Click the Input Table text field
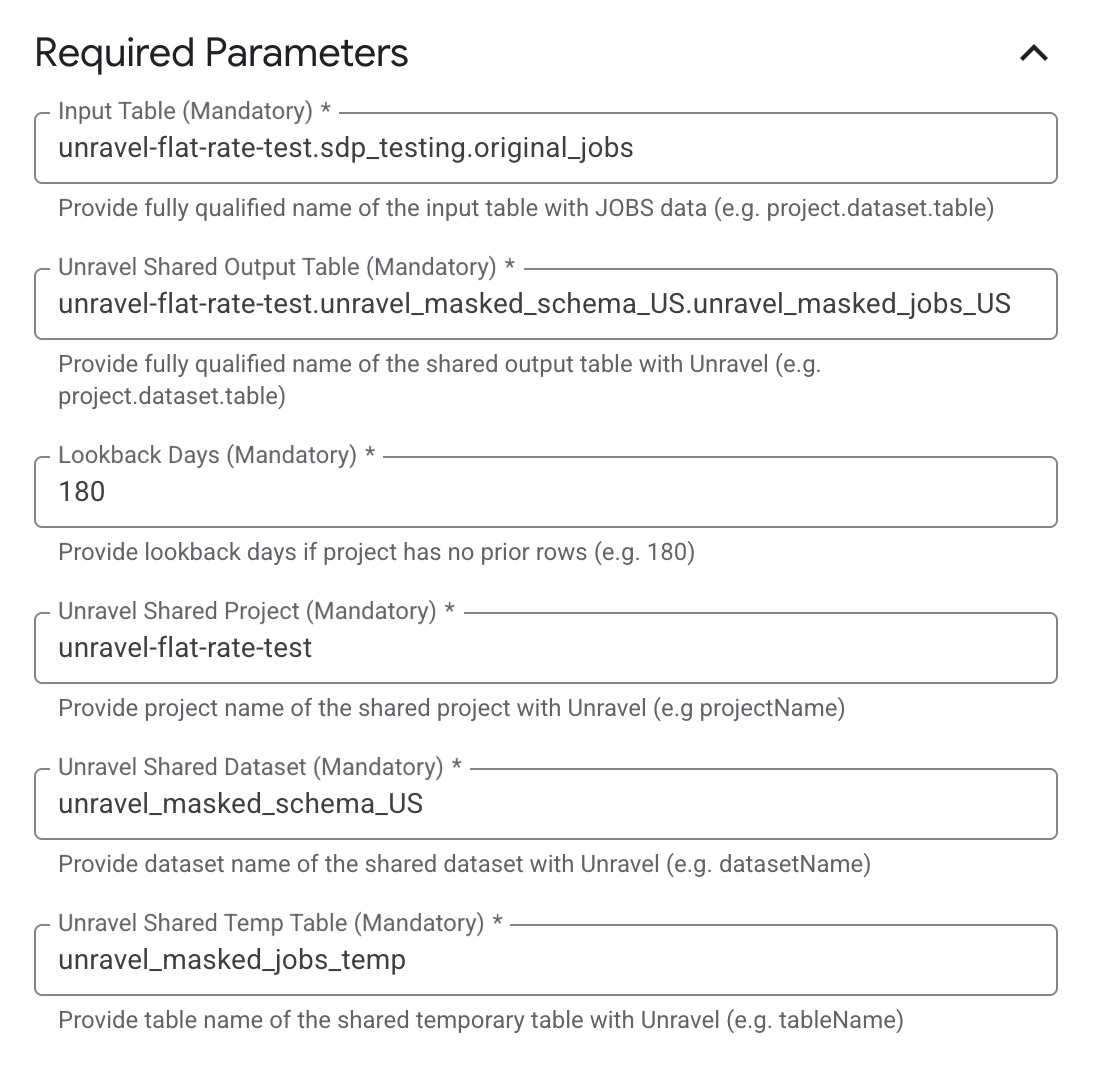The width and height of the screenshot is (1110, 1072). tap(545, 148)
